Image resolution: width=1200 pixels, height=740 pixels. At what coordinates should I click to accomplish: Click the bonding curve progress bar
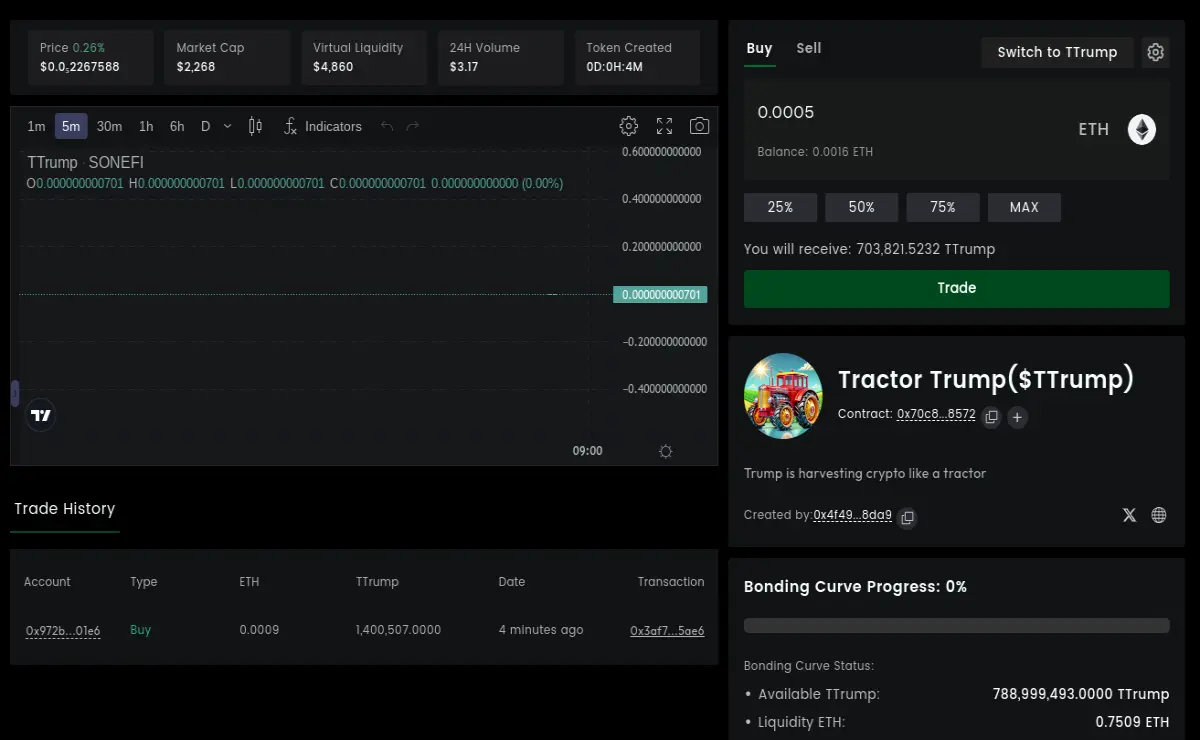click(x=956, y=626)
